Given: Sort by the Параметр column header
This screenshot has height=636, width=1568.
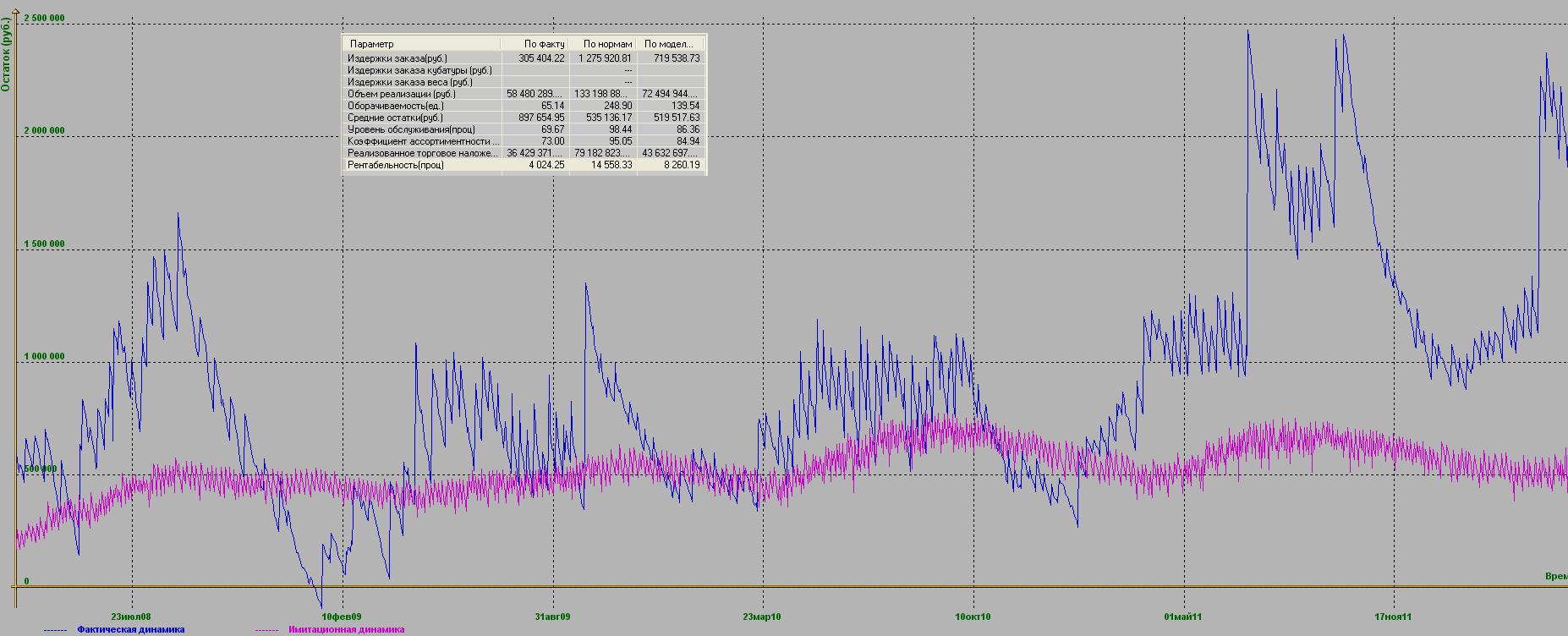Looking at the screenshot, I should point(422,44).
